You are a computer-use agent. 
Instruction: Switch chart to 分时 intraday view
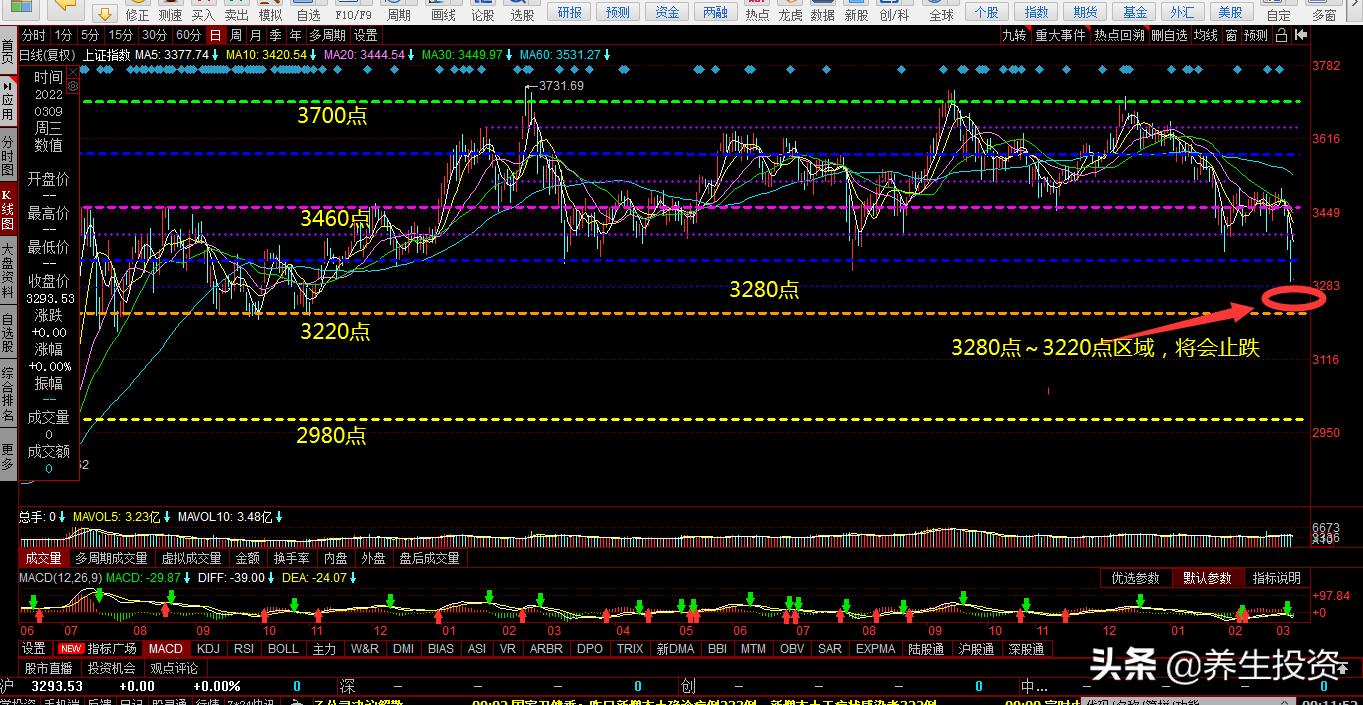point(34,35)
